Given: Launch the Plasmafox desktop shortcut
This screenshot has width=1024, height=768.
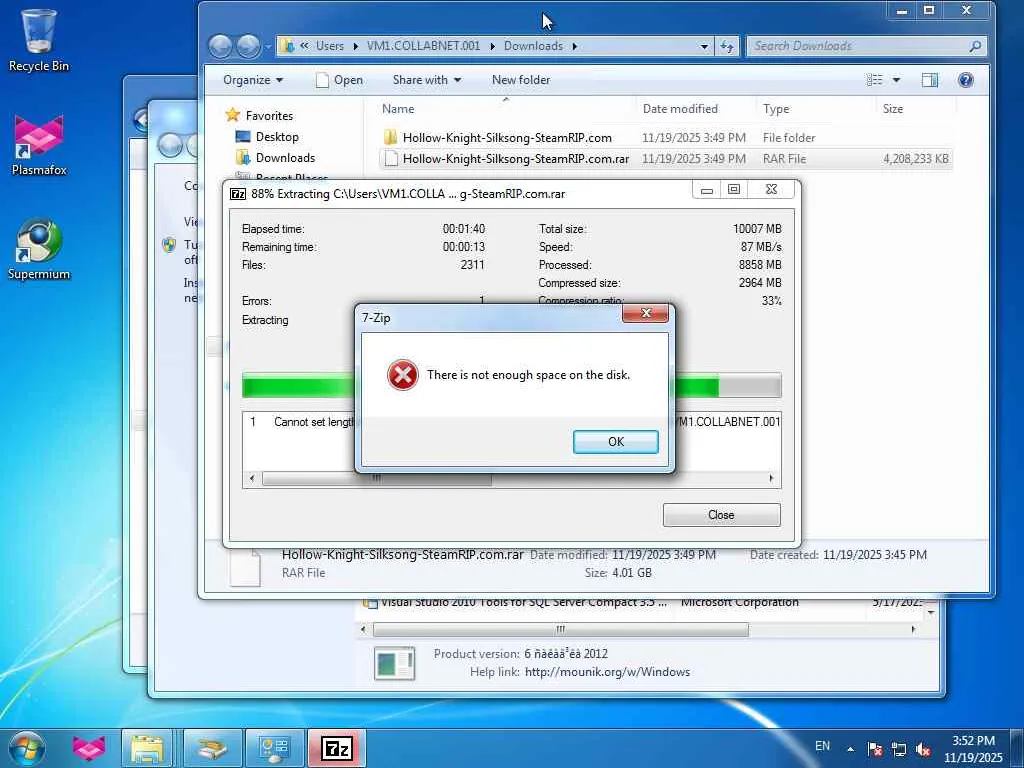Looking at the screenshot, I should click(39, 145).
